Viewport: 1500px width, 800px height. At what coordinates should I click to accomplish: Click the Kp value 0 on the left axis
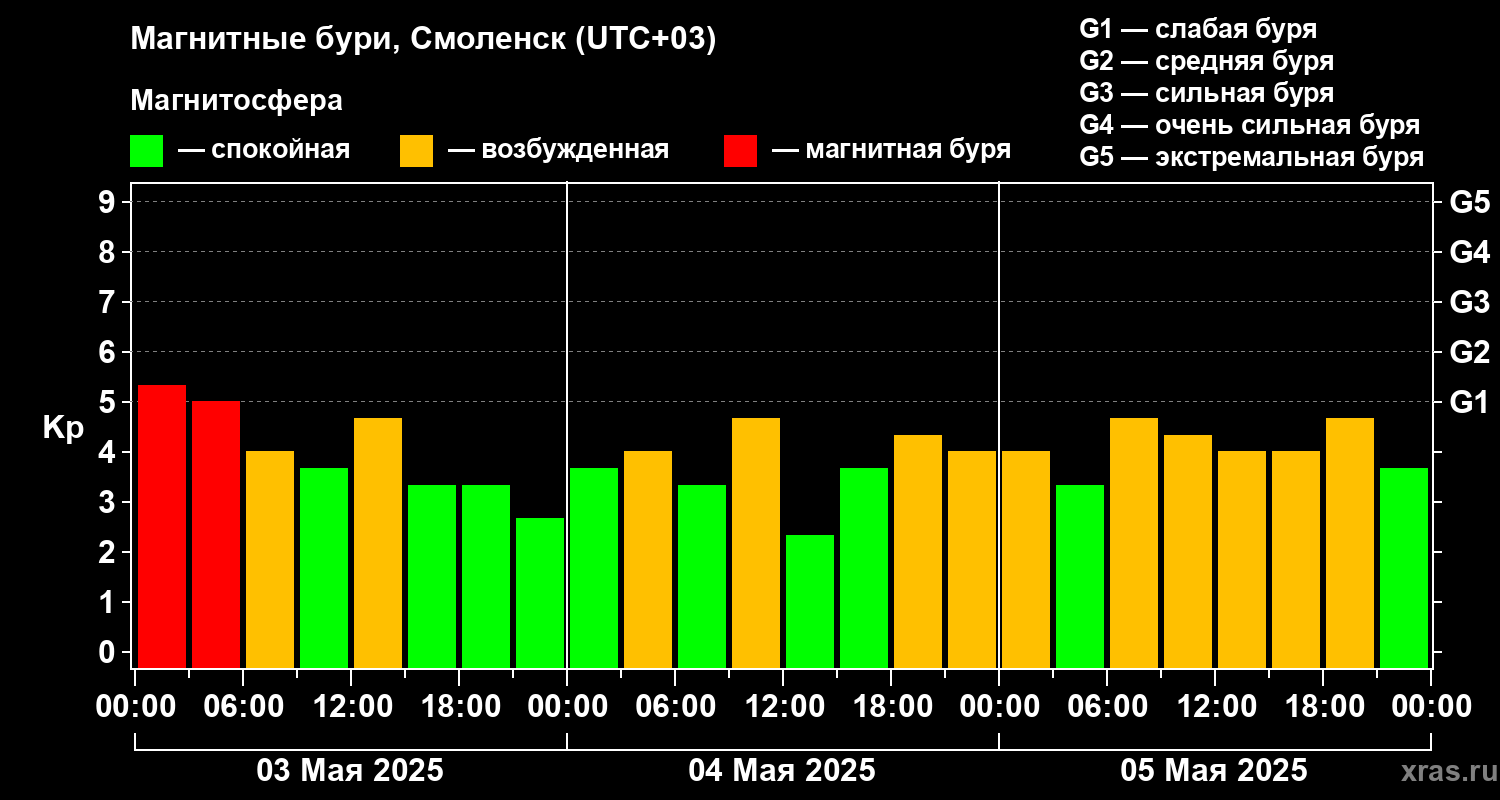(108, 652)
